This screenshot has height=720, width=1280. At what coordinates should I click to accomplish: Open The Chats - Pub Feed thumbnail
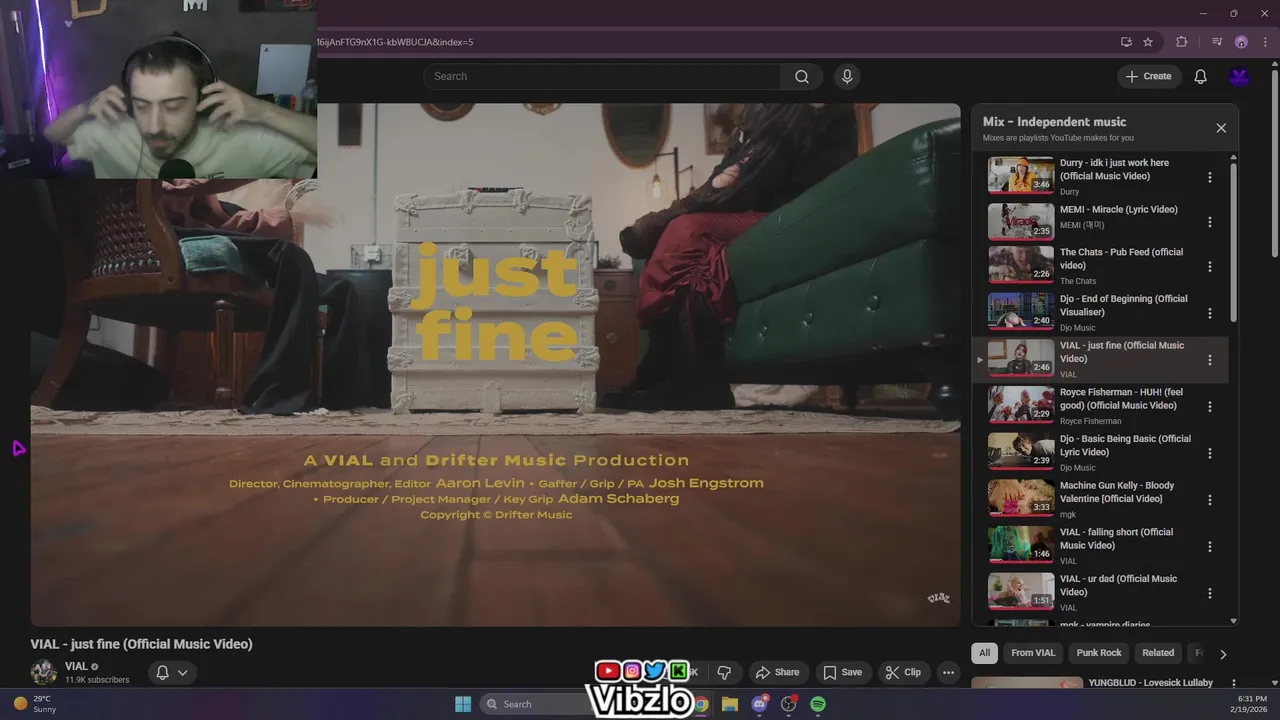click(1021, 265)
